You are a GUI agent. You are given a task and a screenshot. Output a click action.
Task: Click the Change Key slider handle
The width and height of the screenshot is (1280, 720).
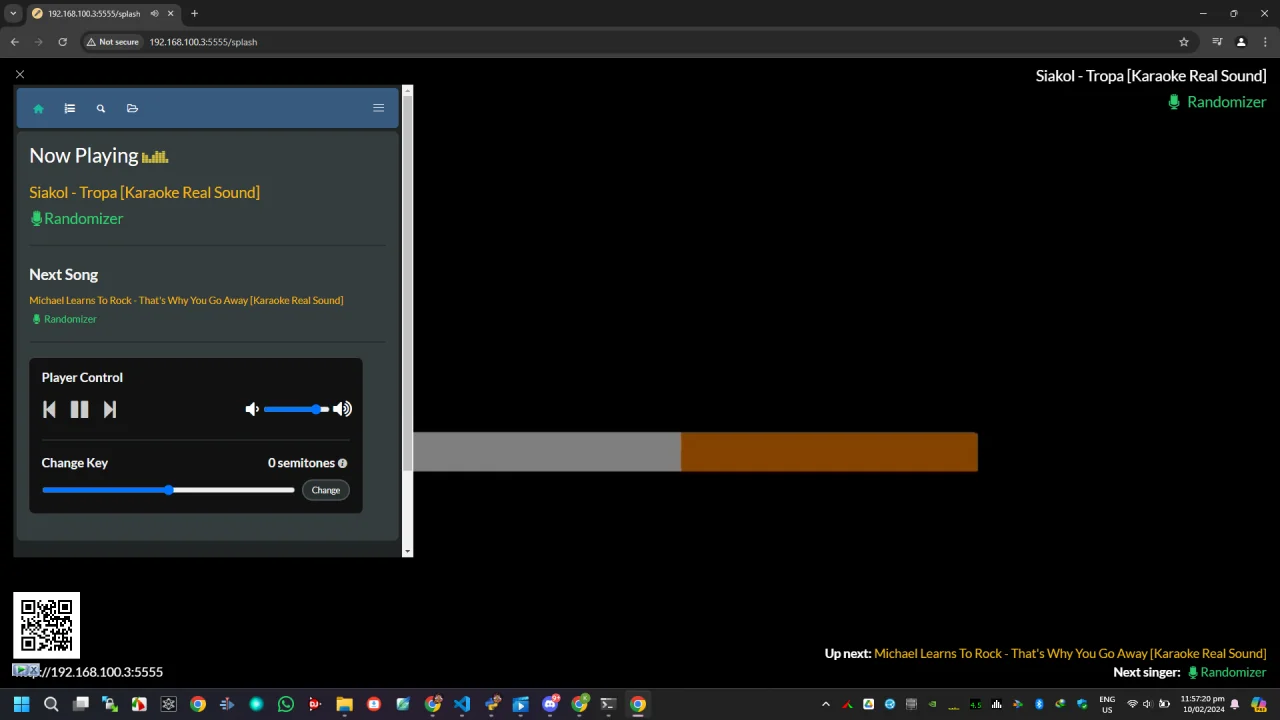[169, 490]
